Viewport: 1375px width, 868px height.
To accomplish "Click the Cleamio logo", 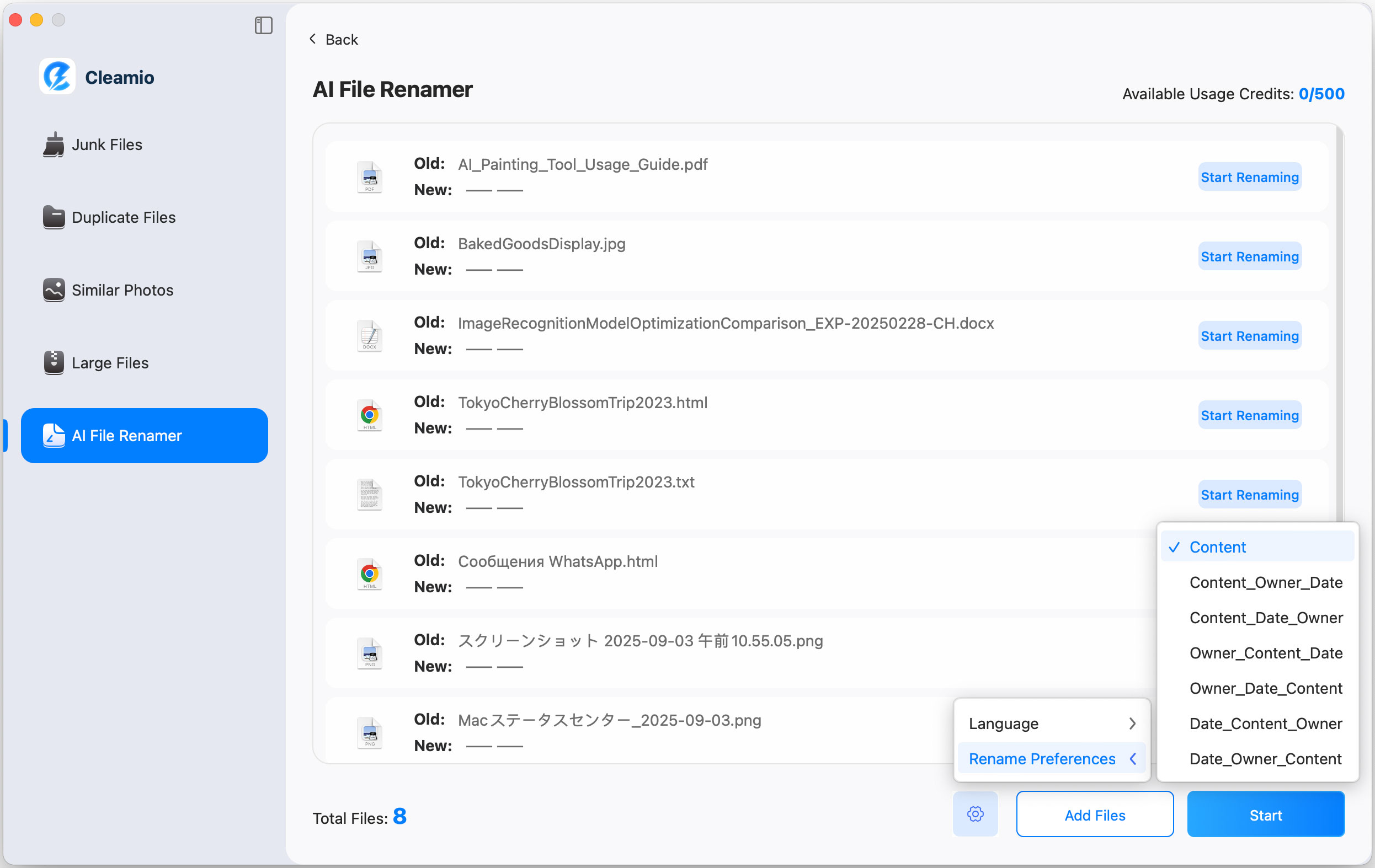I will (57, 76).
